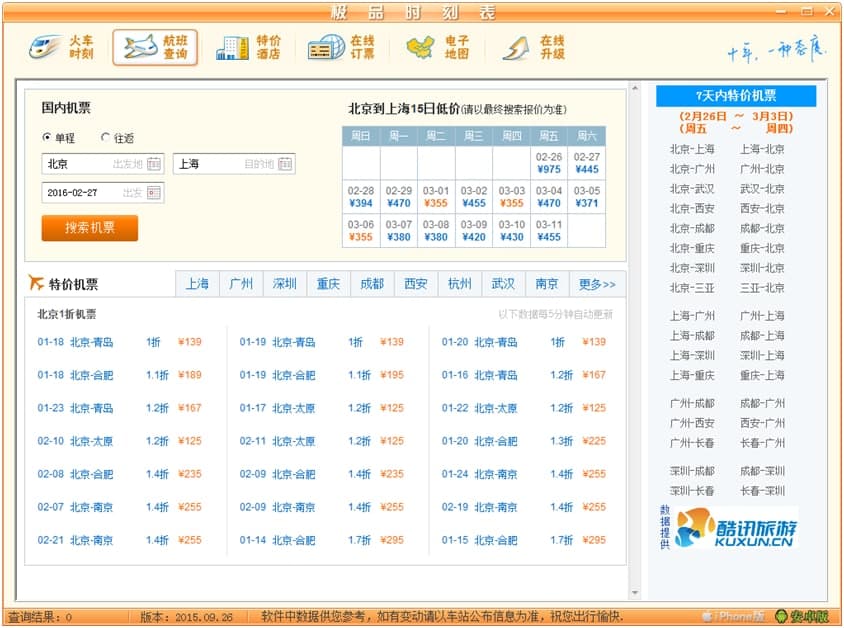Select the 02-26 ¥975 fare cell
This screenshot has height=628, width=844.
548,163
